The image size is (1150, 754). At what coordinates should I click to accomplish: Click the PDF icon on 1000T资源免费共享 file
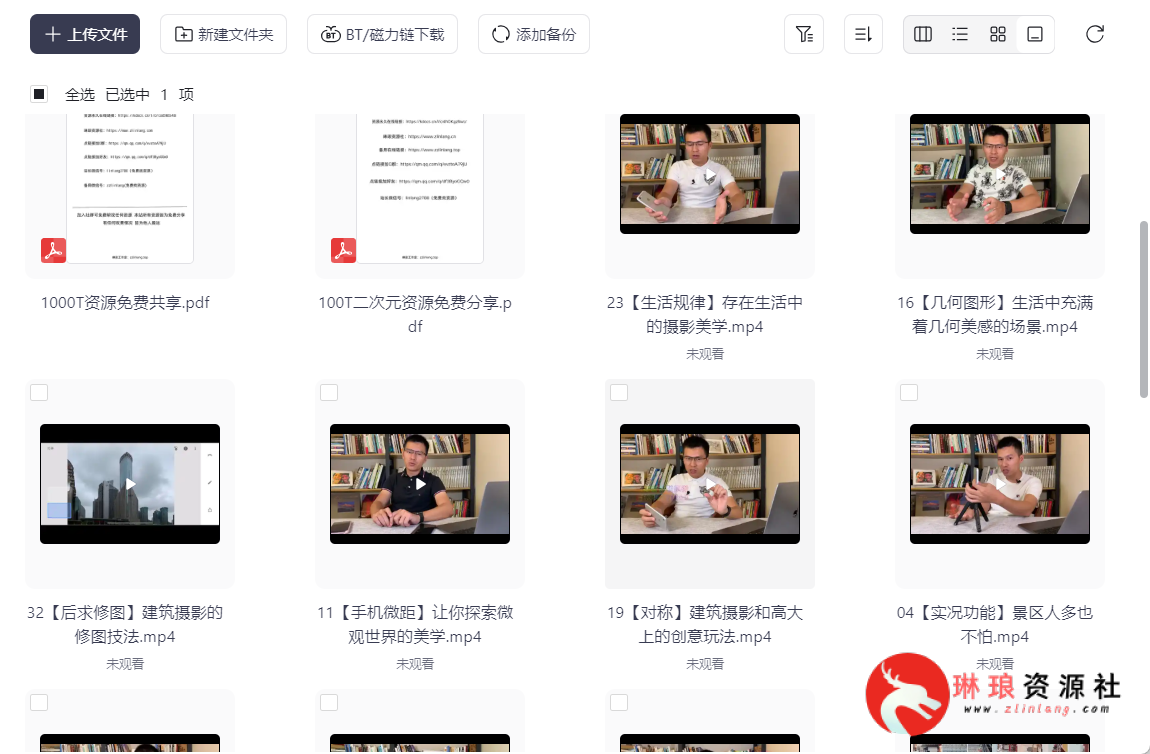(54, 251)
